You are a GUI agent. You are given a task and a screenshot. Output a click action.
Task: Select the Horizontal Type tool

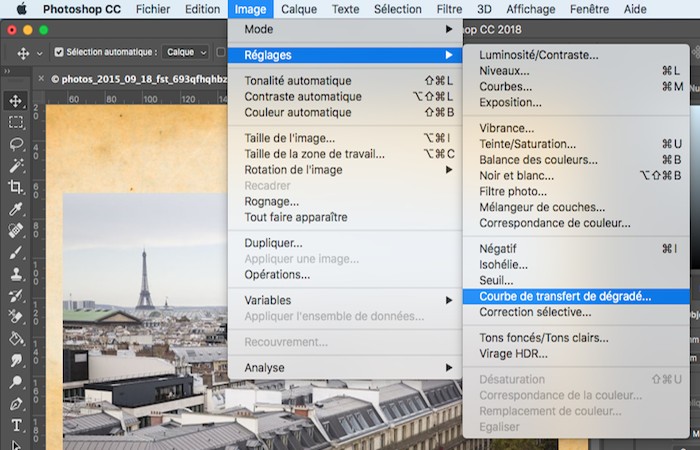point(16,425)
